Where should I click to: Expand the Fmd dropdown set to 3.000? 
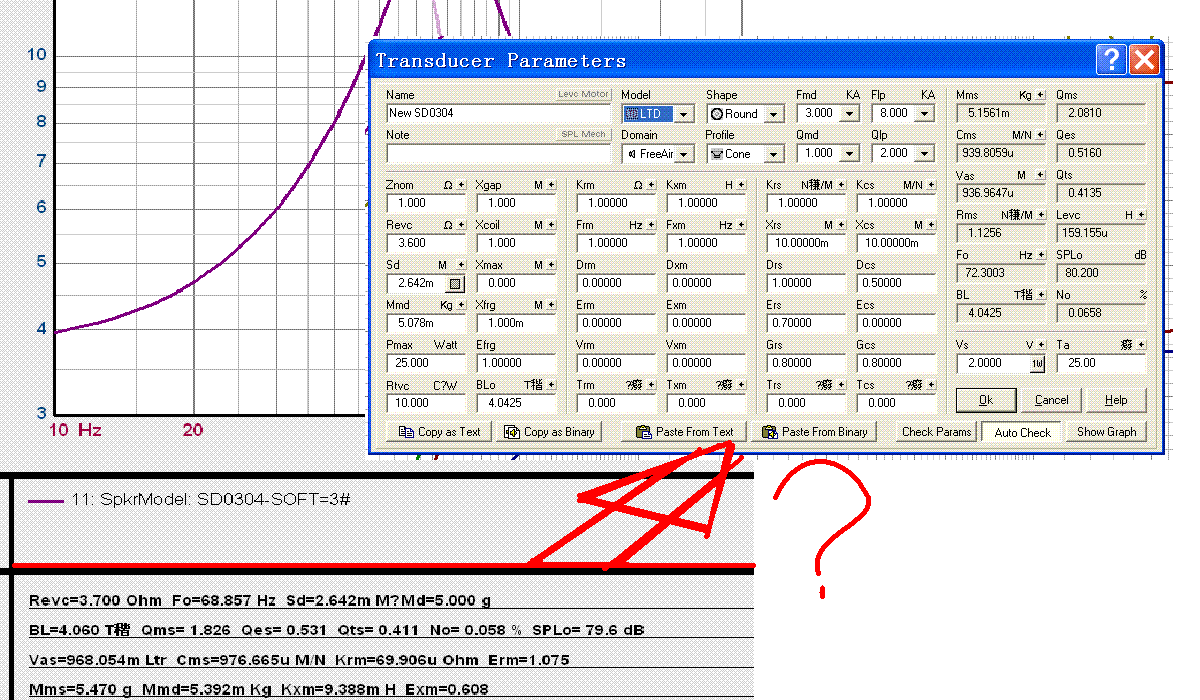click(850, 114)
